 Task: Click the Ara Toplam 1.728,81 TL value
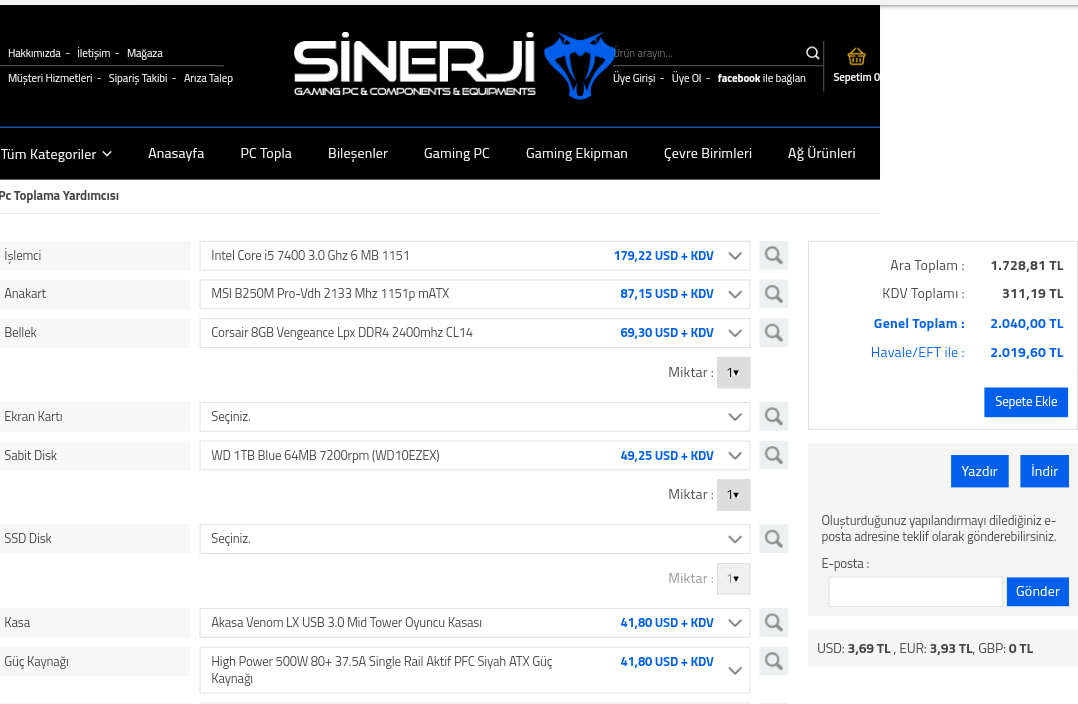tap(1026, 265)
